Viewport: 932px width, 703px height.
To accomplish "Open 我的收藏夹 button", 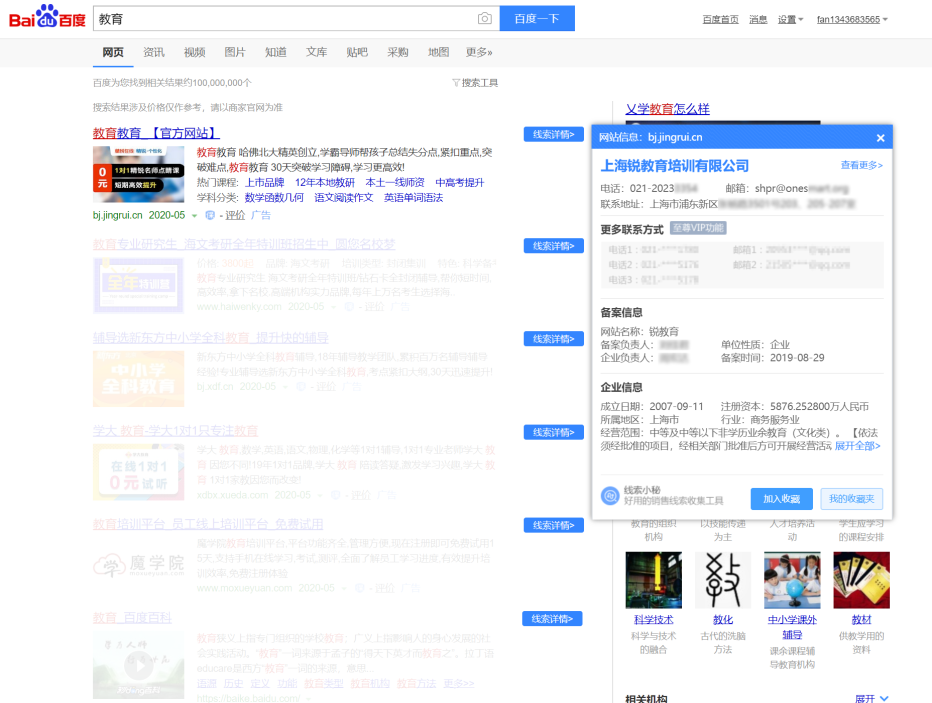I will [851, 499].
